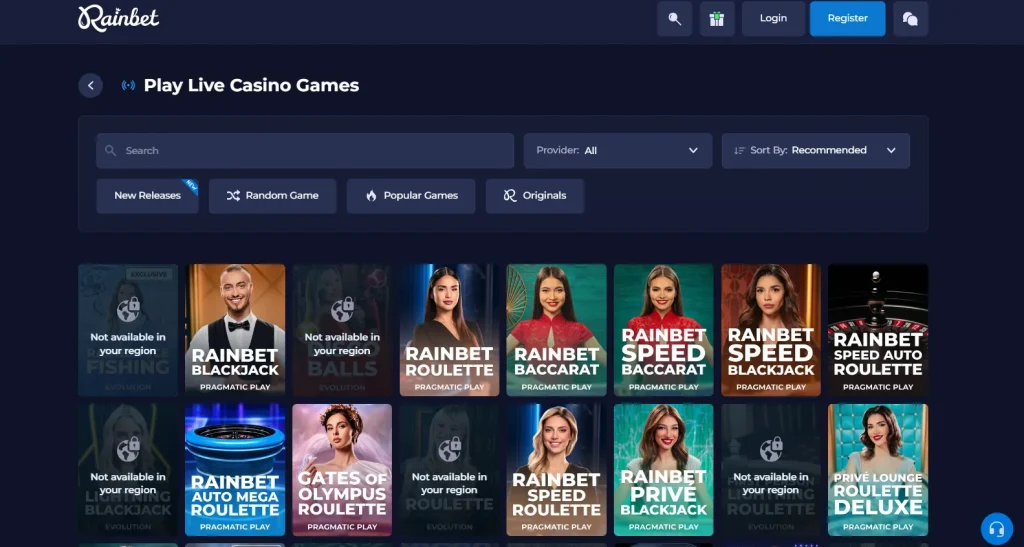The image size is (1024, 547).
Task: Select the New Releases filter
Action: [x=148, y=196]
